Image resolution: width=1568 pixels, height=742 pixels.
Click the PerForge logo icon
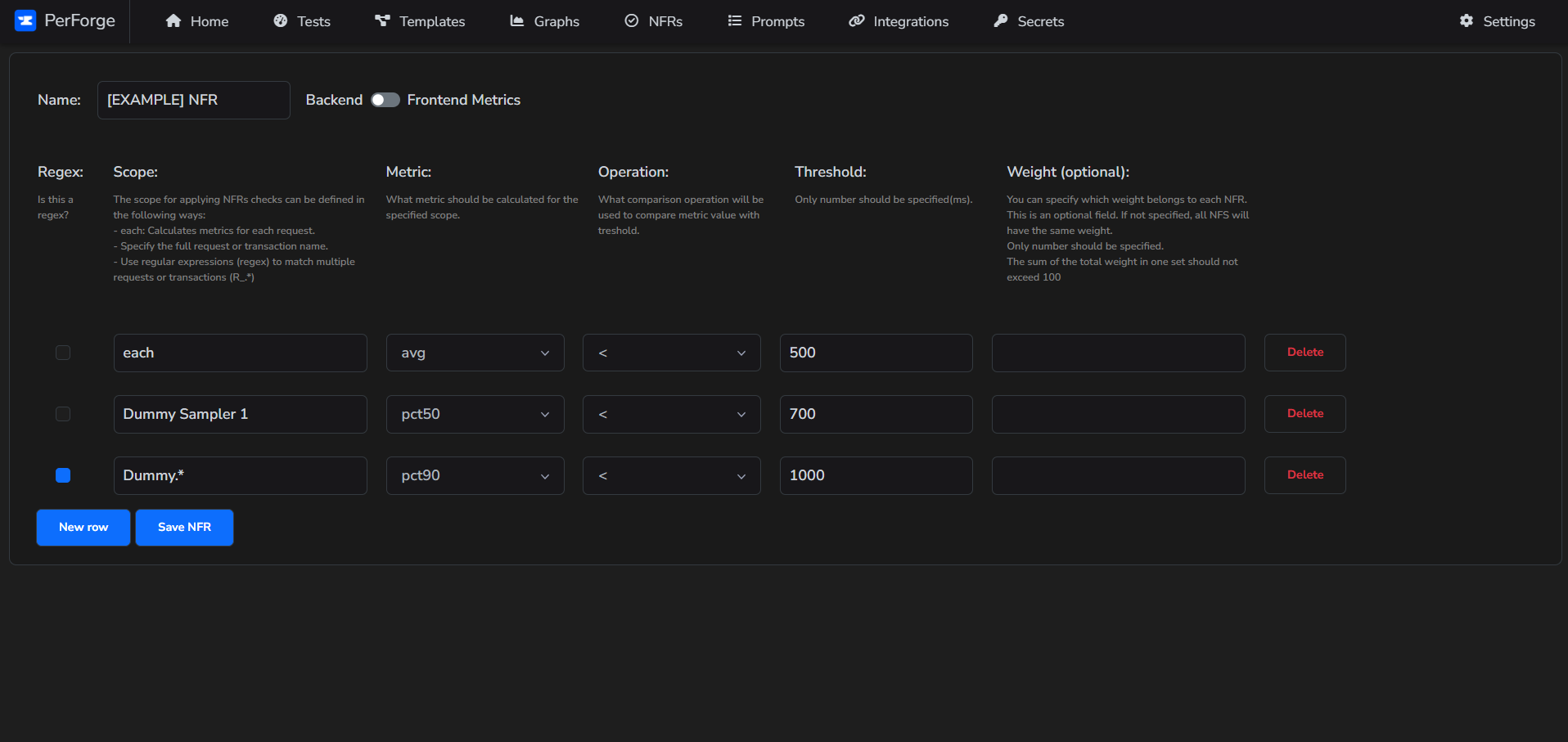pos(25,20)
